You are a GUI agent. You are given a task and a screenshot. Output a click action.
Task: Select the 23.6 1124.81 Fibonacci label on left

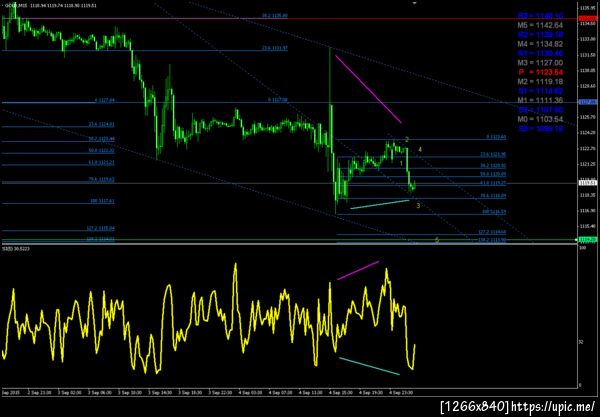click(101, 124)
